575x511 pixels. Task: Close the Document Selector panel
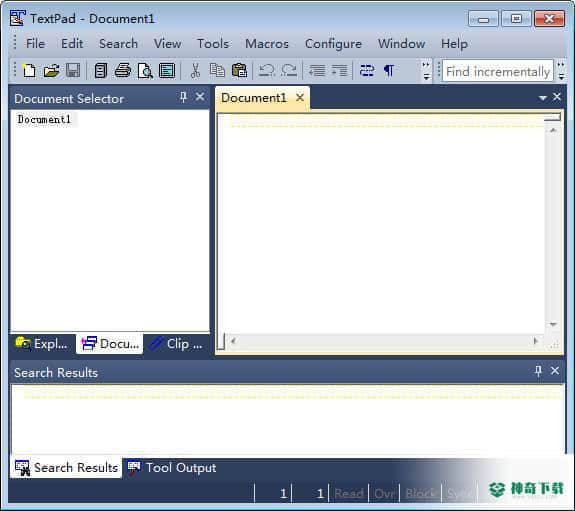point(200,97)
